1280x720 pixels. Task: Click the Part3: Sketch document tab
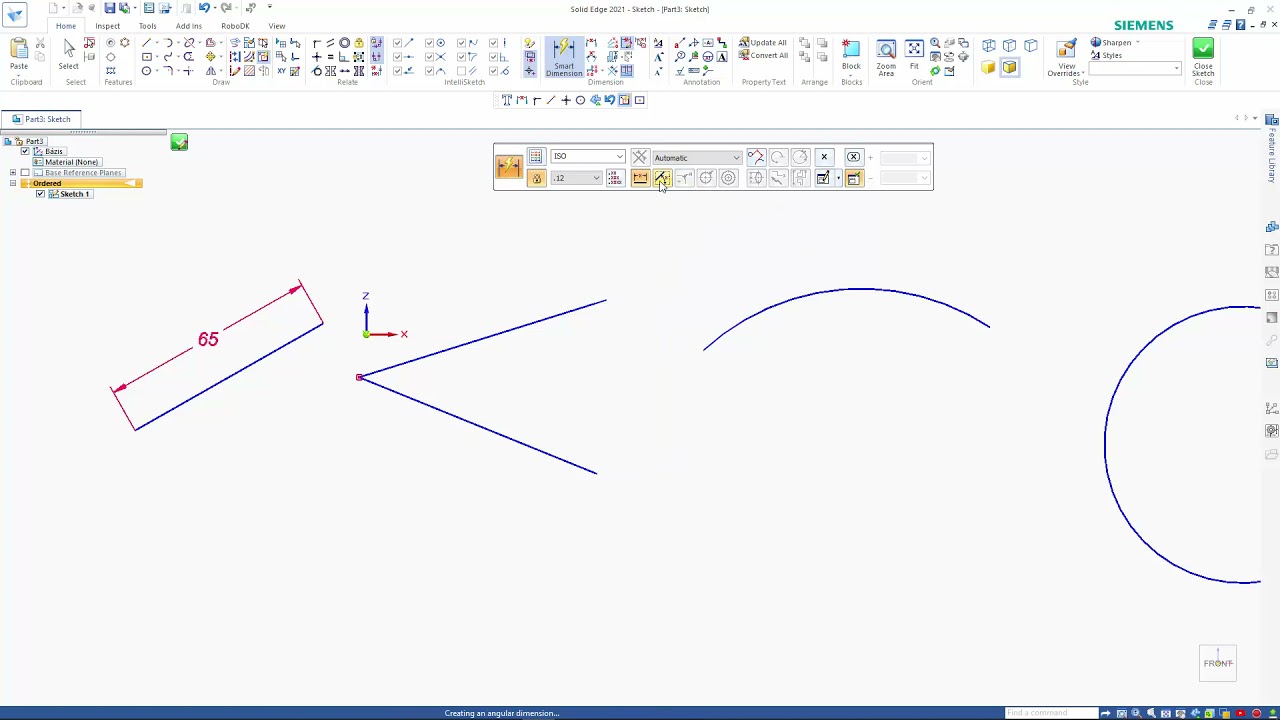point(41,119)
